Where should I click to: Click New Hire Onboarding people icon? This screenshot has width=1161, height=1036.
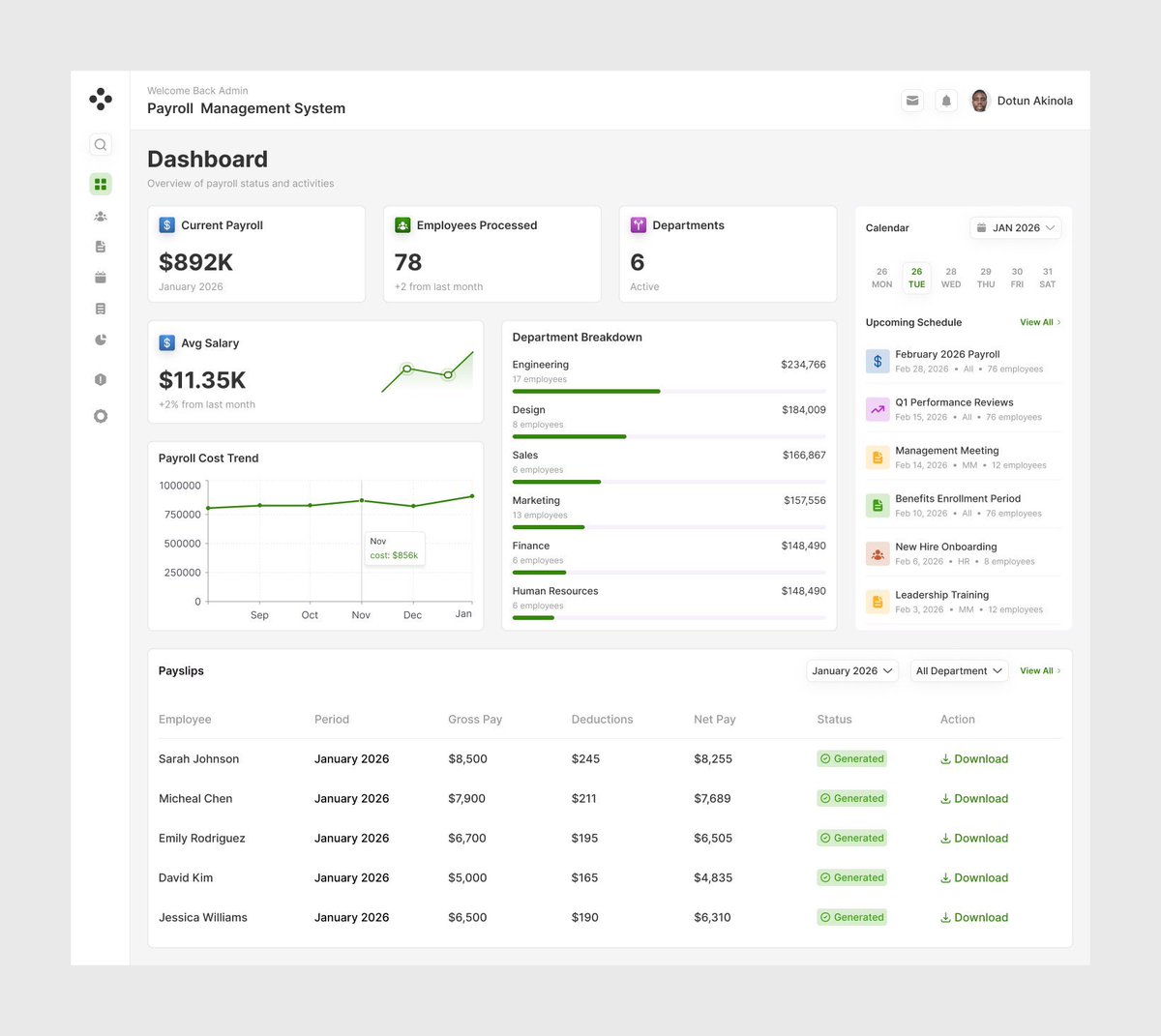pos(878,554)
